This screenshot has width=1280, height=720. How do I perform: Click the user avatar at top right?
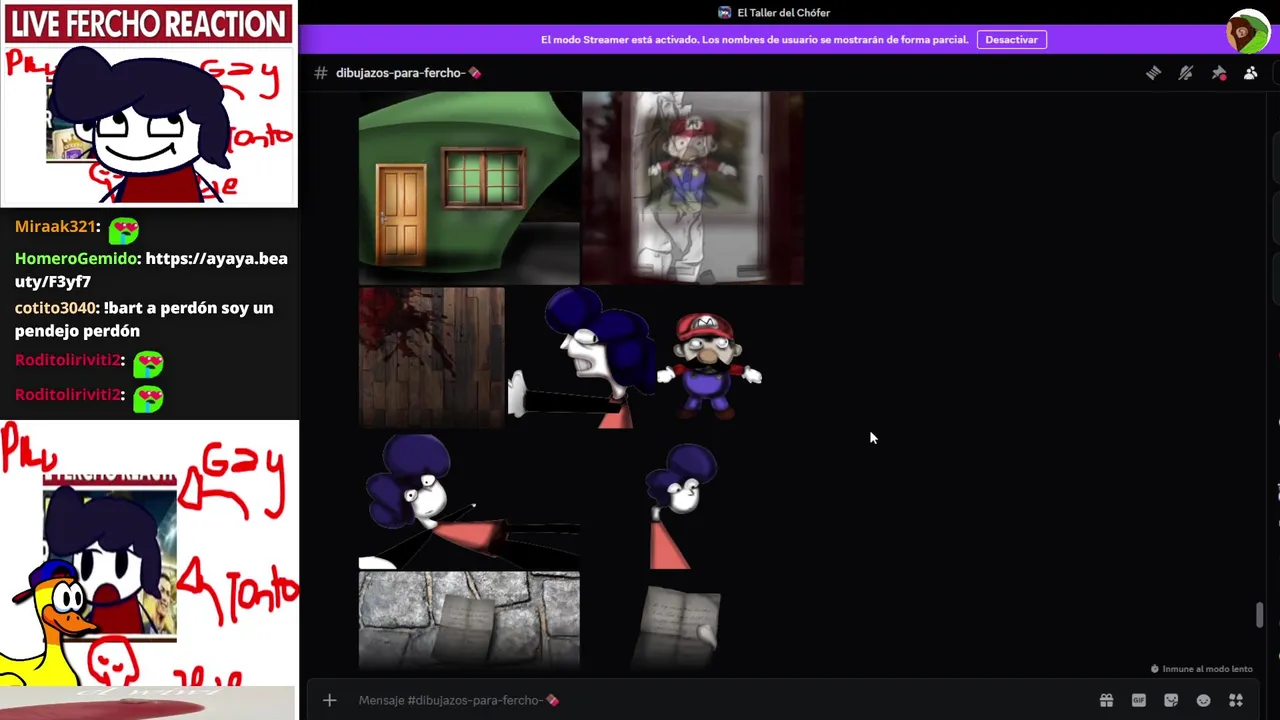point(1247,32)
